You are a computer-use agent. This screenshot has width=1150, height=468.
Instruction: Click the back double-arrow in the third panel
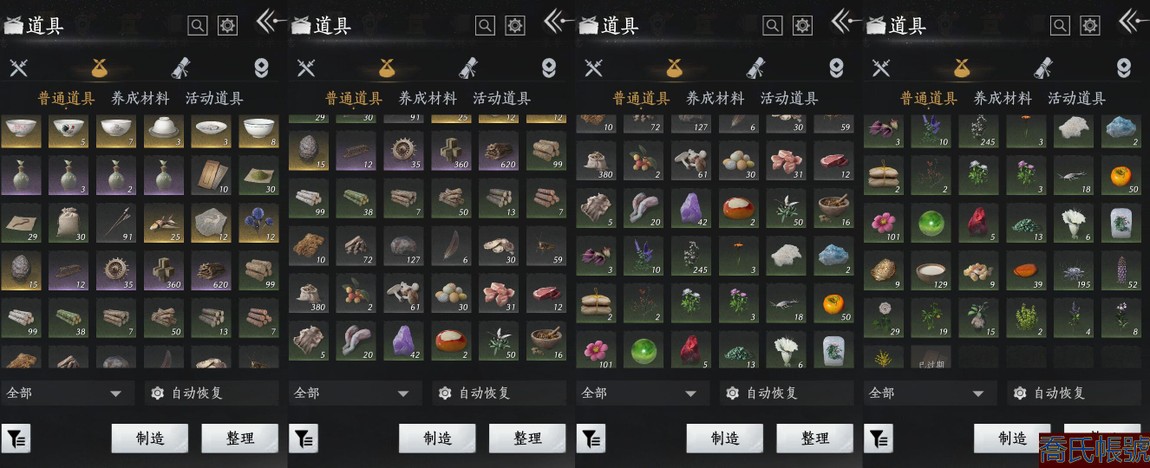pos(846,20)
